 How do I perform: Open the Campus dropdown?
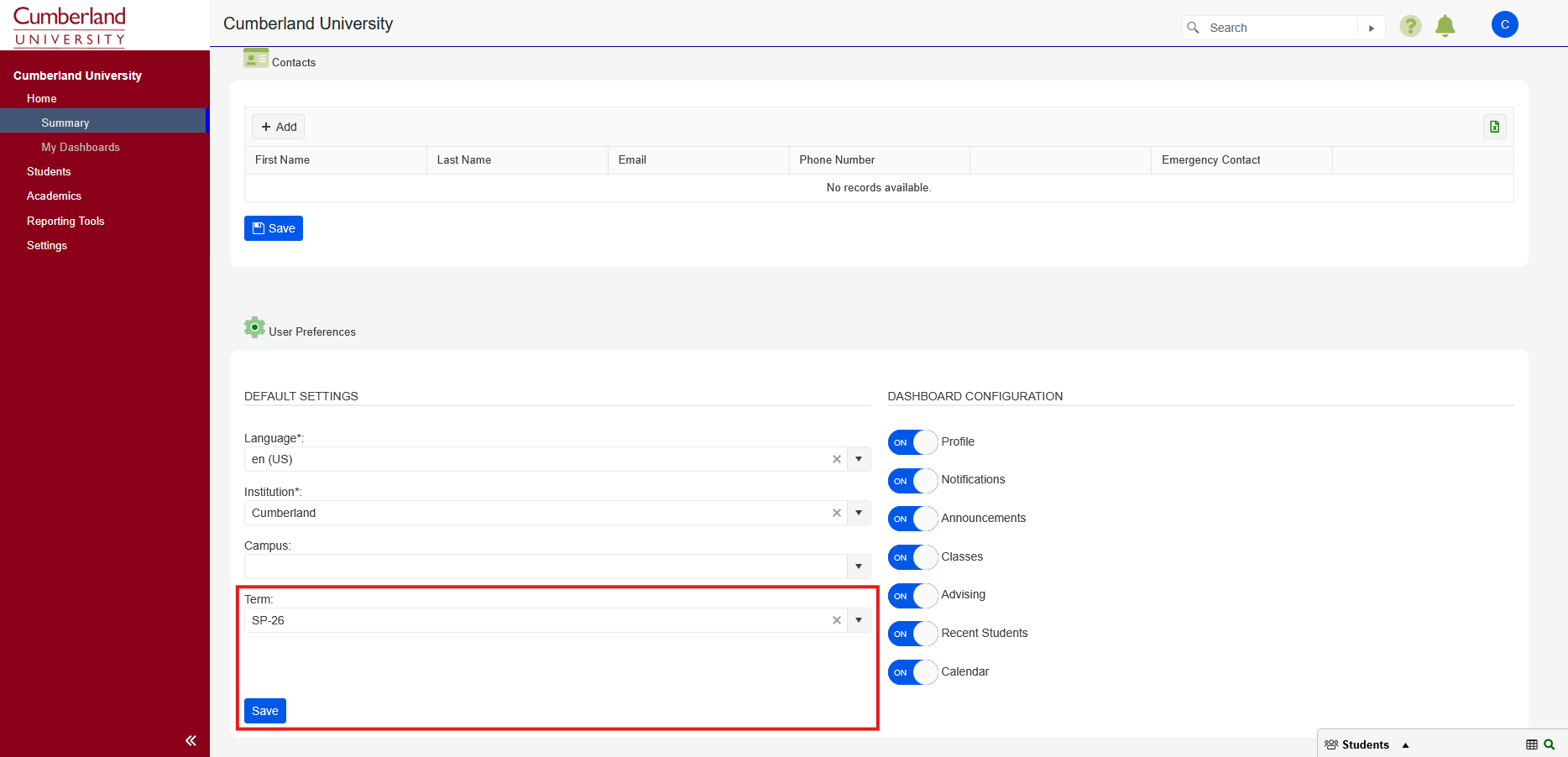pos(859,566)
